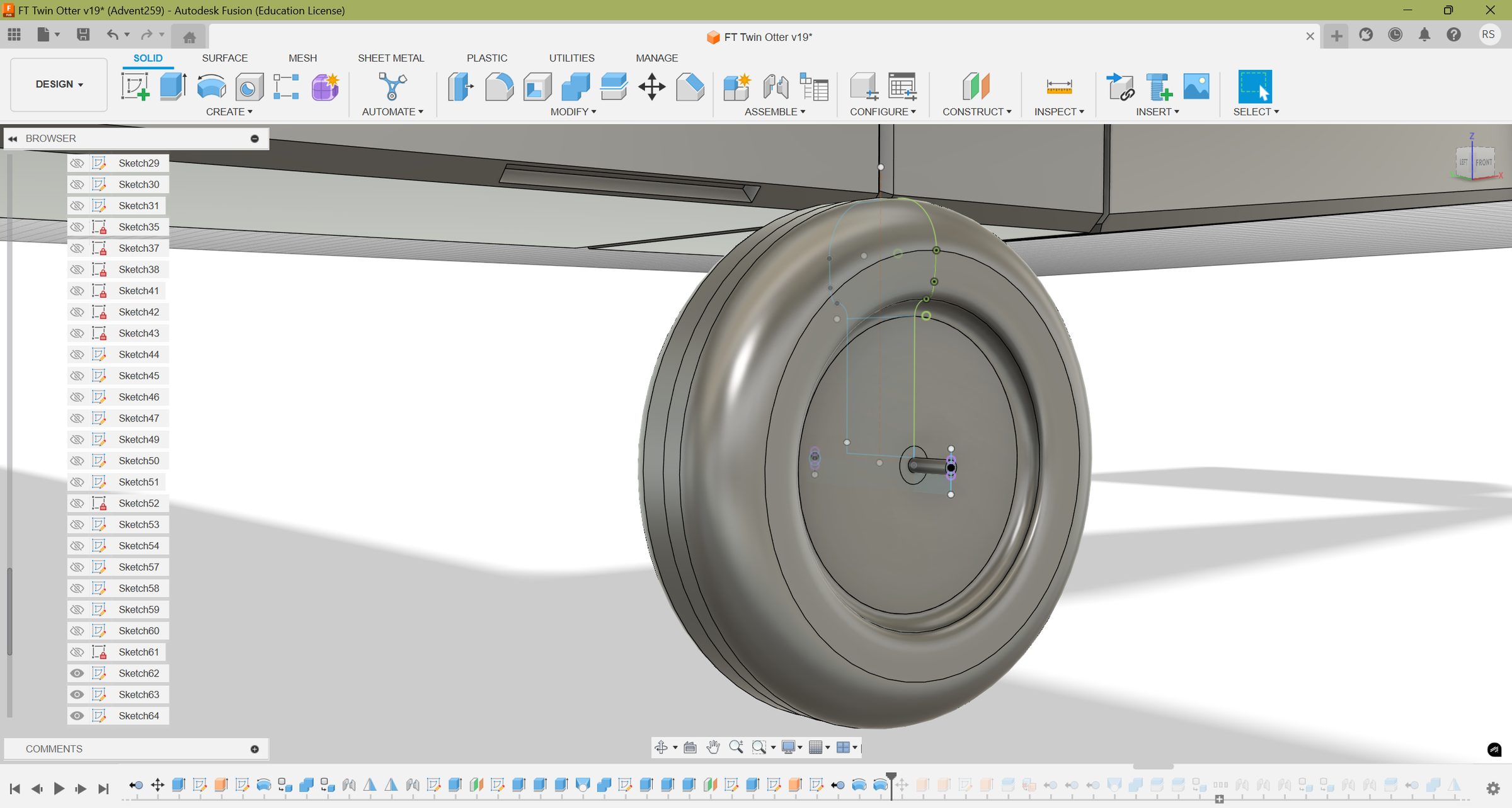The height and width of the screenshot is (808, 1512).
Task: Hide Sketch62 in the browser
Action: coord(77,673)
